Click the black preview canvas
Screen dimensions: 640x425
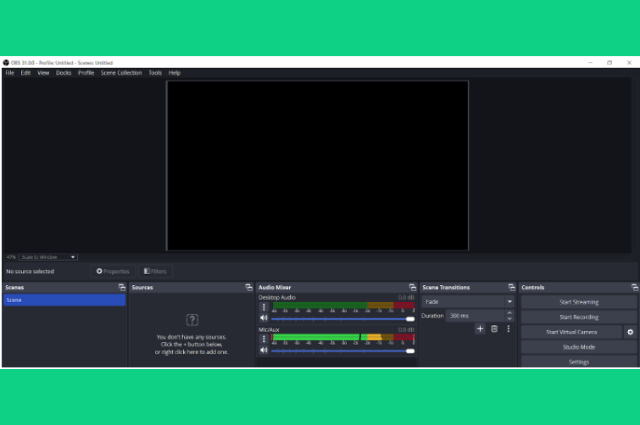[317, 165]
